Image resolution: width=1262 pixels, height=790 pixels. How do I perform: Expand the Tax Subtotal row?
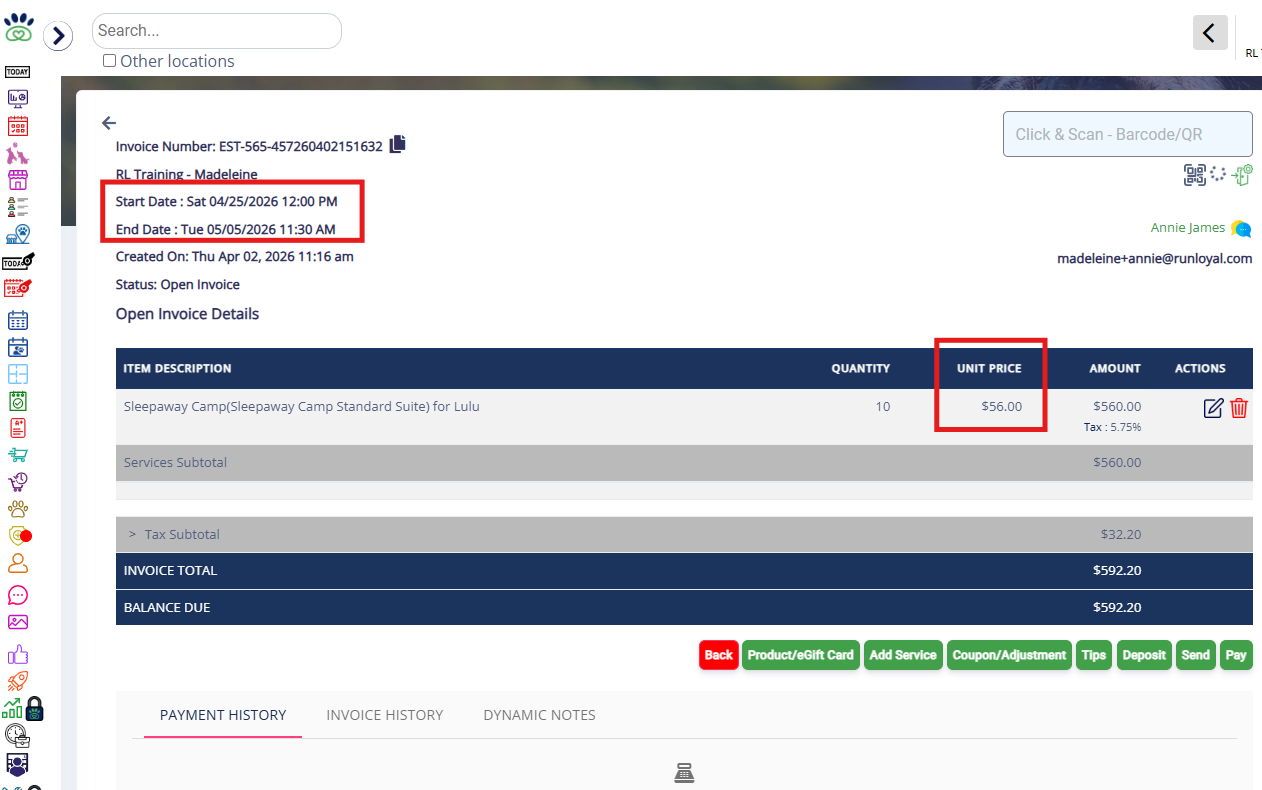(x=132, y=534)
